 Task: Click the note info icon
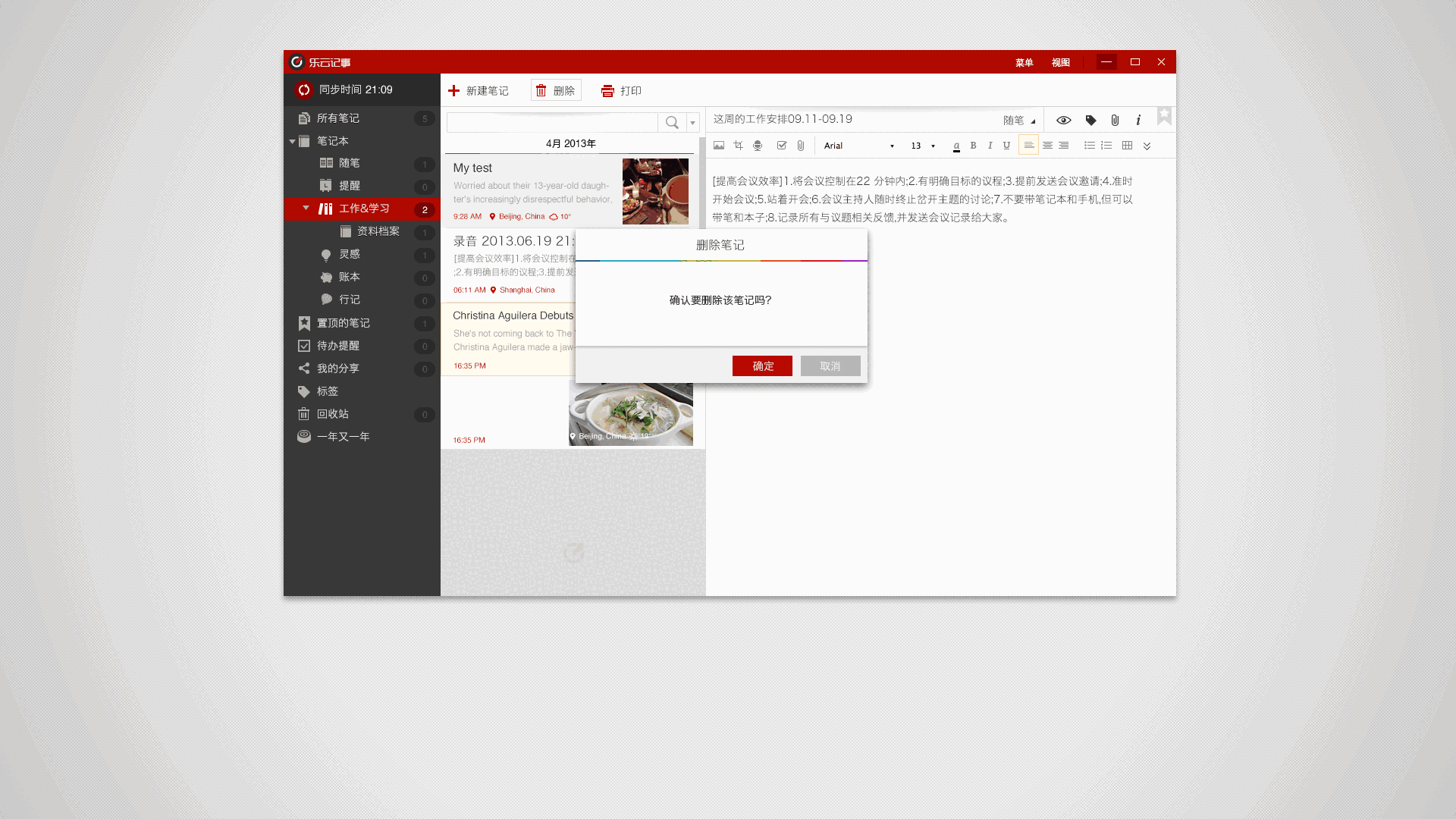click(x=1138, y=121)
